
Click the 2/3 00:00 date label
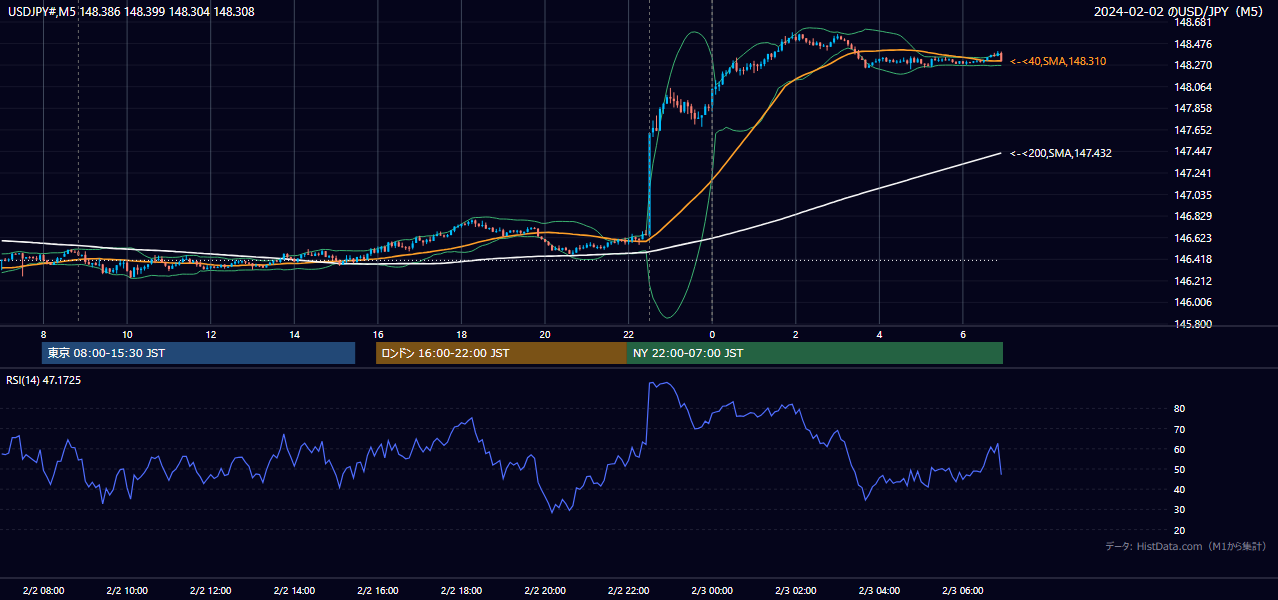(712, 591)
